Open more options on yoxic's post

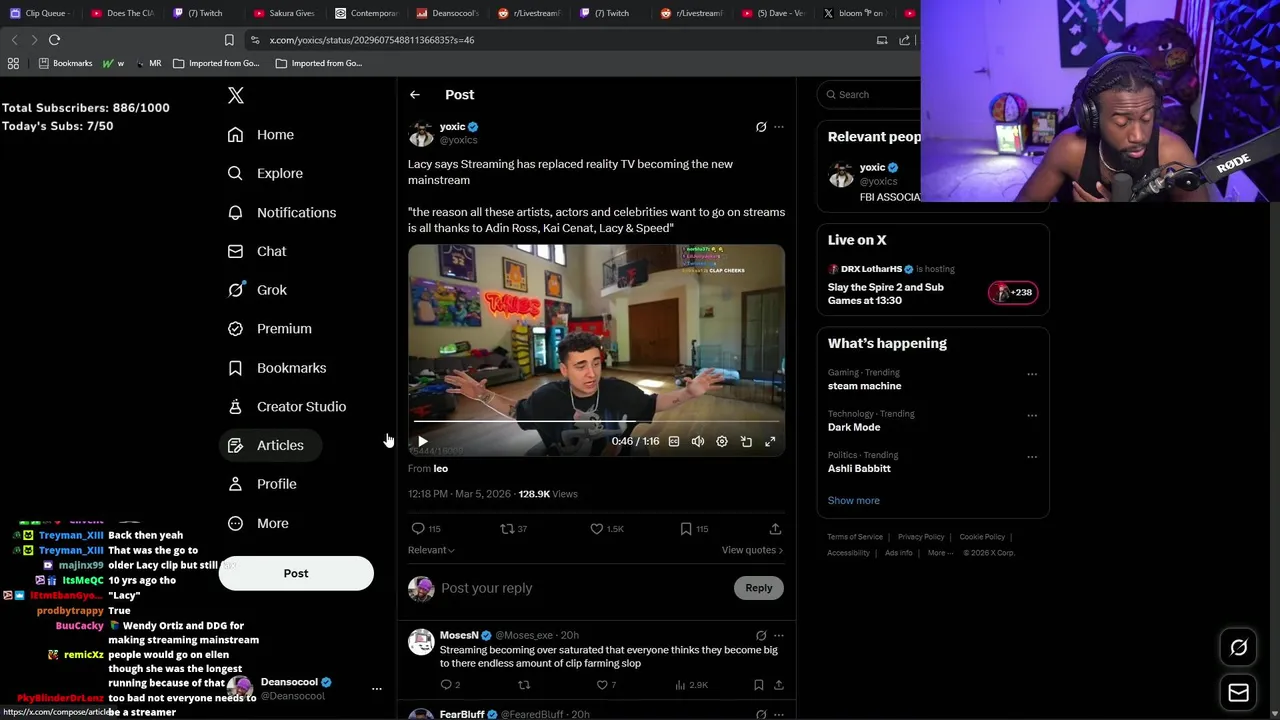[779, 127]
